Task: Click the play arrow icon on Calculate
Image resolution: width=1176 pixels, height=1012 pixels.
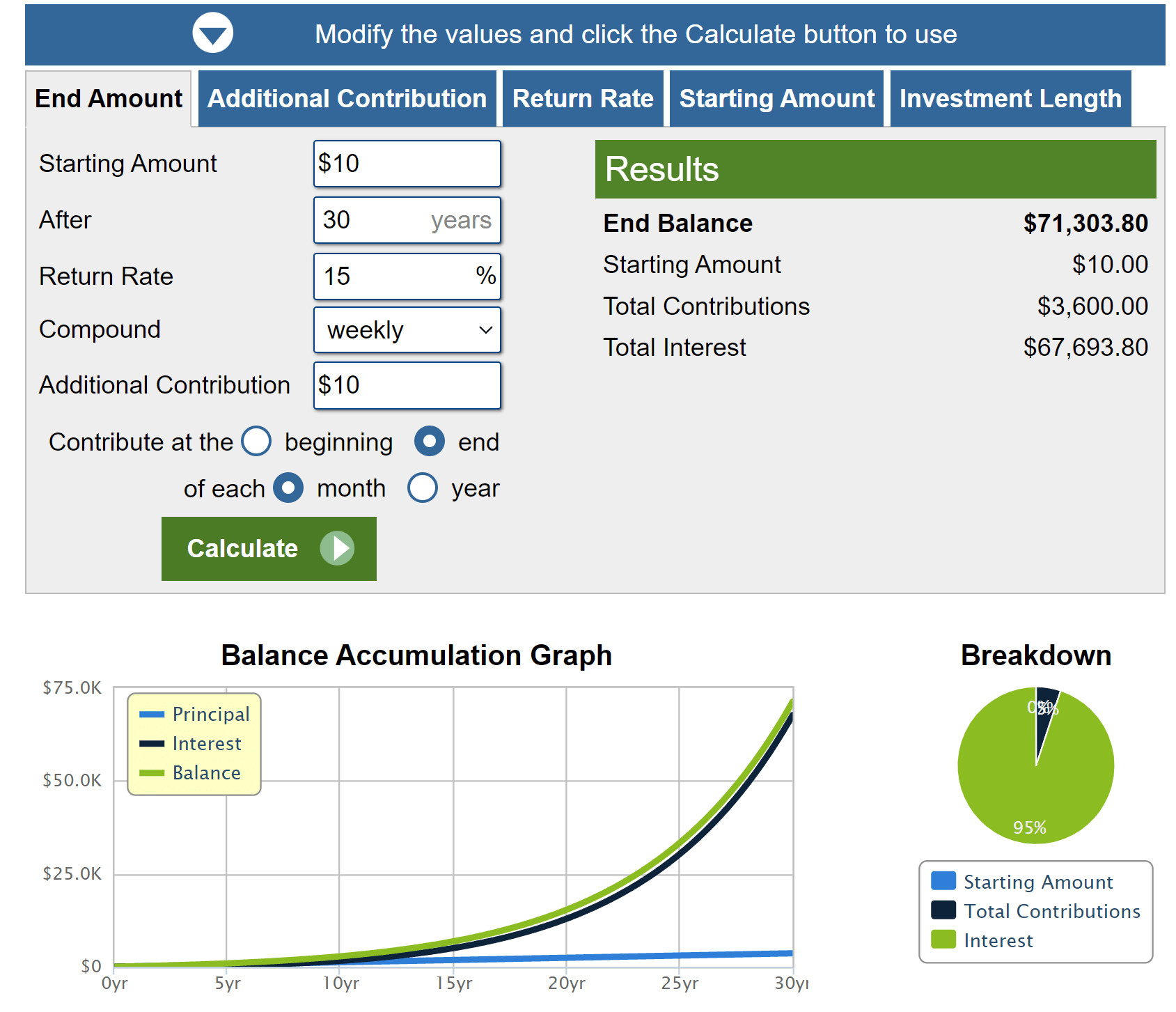Action: tap(338, 549)
